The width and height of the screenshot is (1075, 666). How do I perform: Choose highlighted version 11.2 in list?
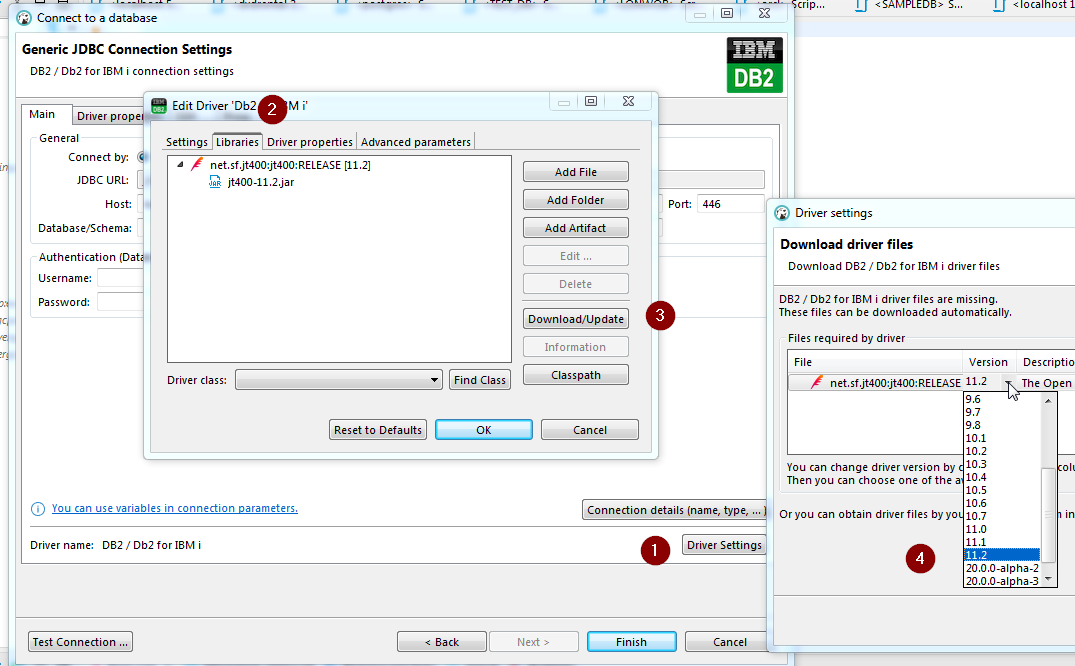coord(1002,555)
